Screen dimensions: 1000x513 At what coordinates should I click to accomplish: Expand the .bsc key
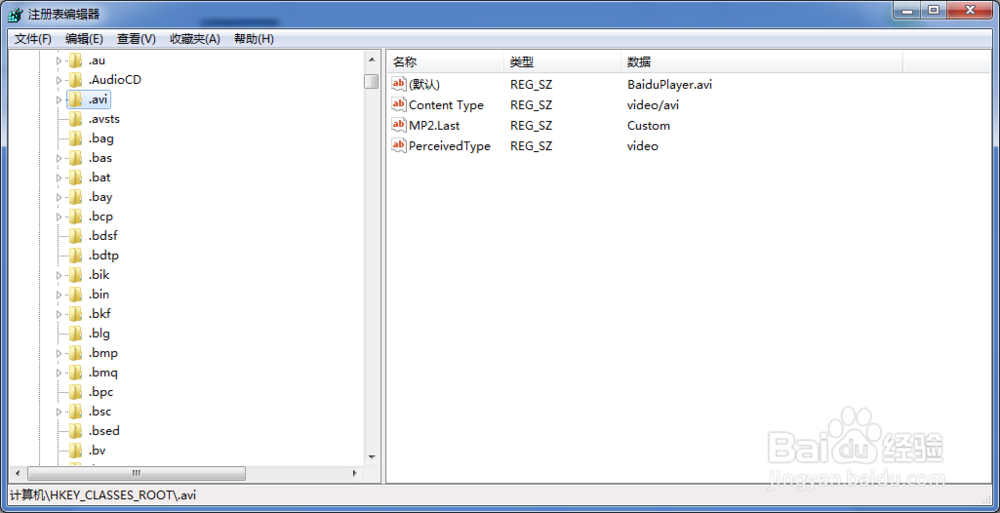tap(59, 412)
